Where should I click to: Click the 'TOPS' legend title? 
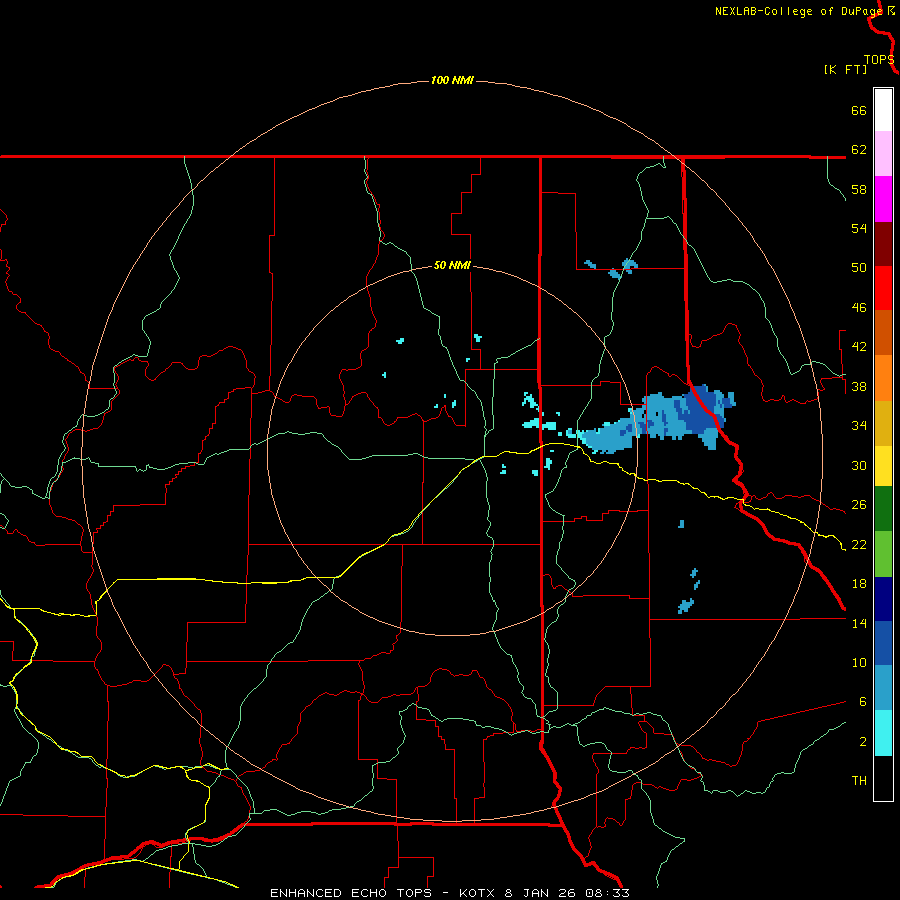coord(879,59)
